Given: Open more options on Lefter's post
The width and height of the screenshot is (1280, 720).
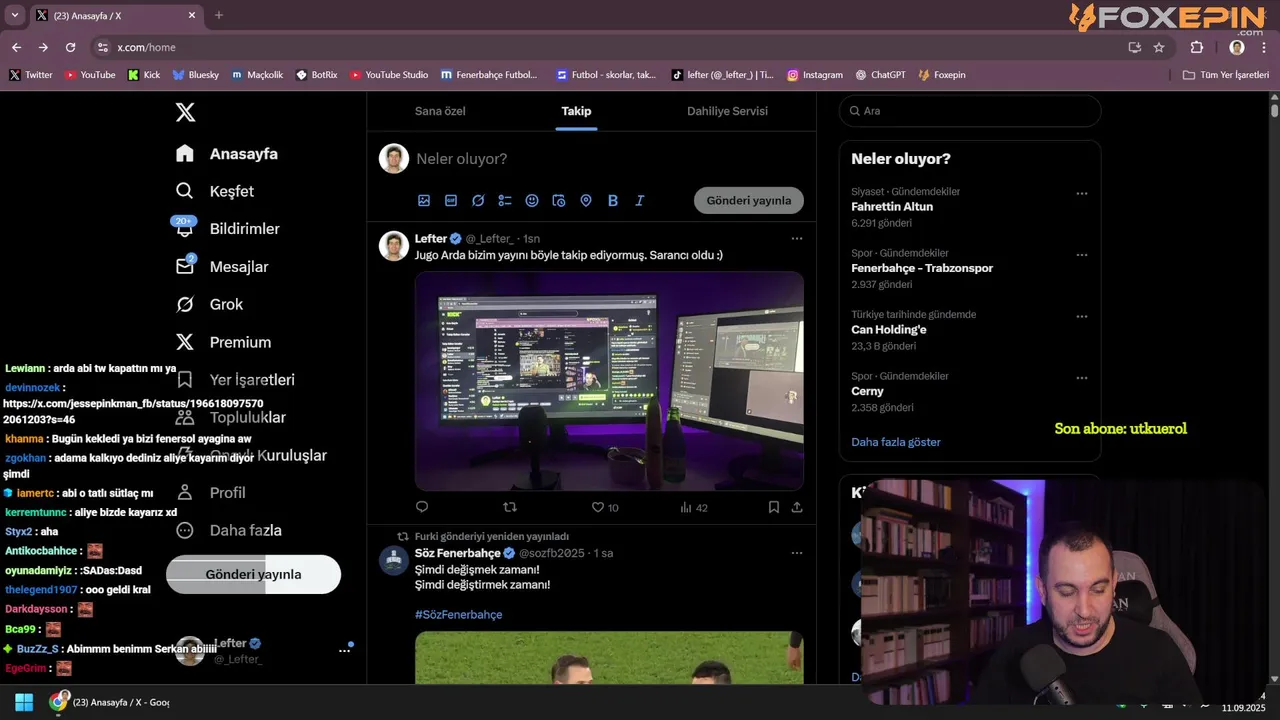Looking at the screenshot, I should point(797,238).
